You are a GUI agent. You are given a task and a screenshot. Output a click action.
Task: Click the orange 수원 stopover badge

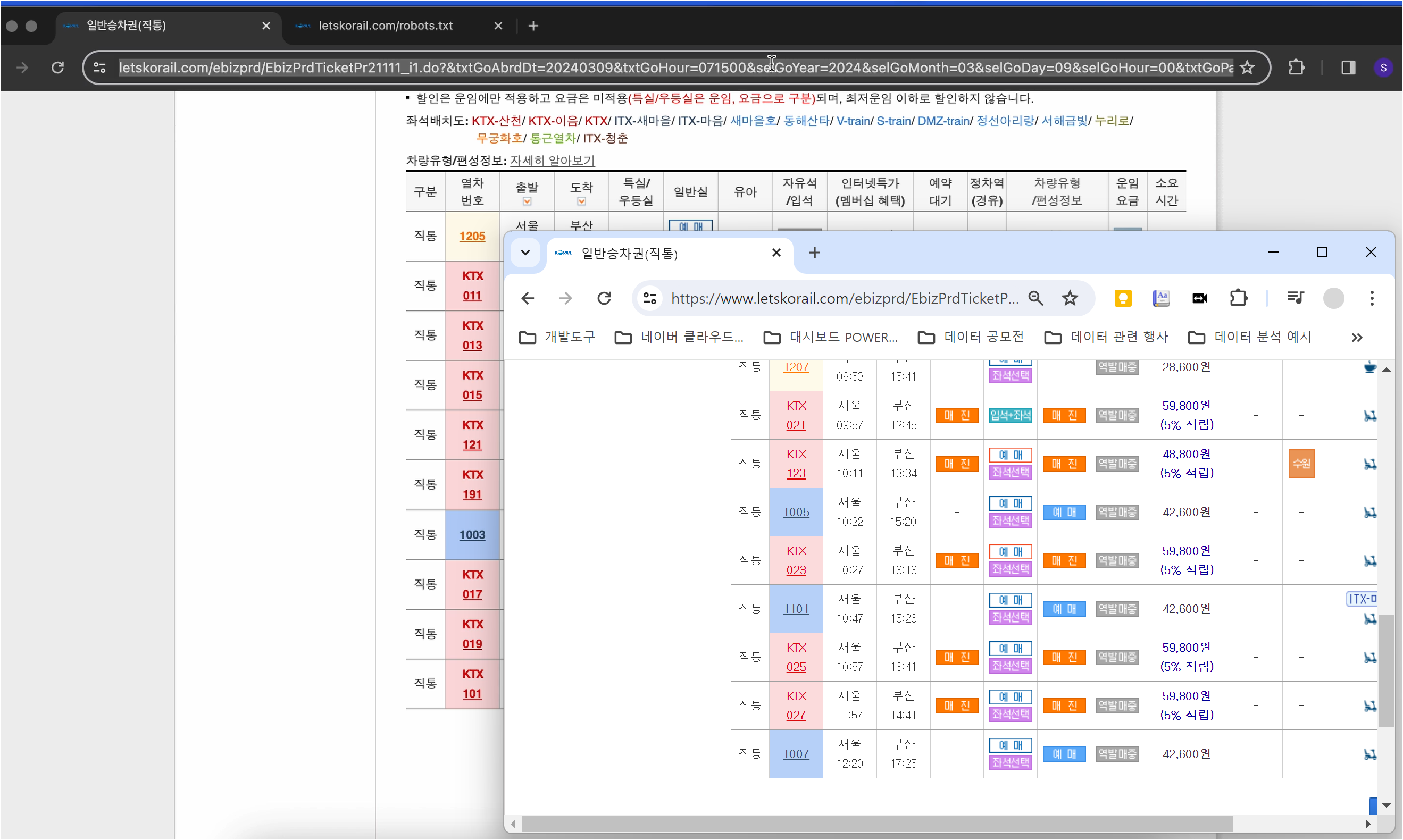pos(1301,464)
